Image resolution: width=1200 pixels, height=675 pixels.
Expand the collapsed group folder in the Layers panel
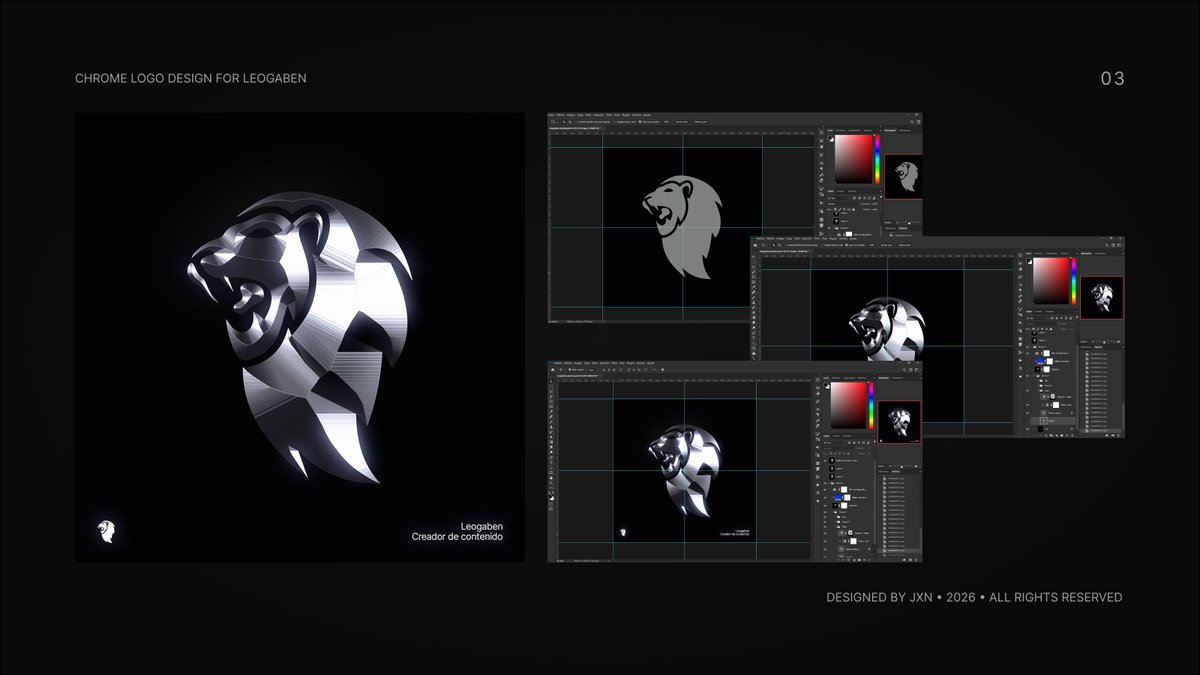(835, 517)
